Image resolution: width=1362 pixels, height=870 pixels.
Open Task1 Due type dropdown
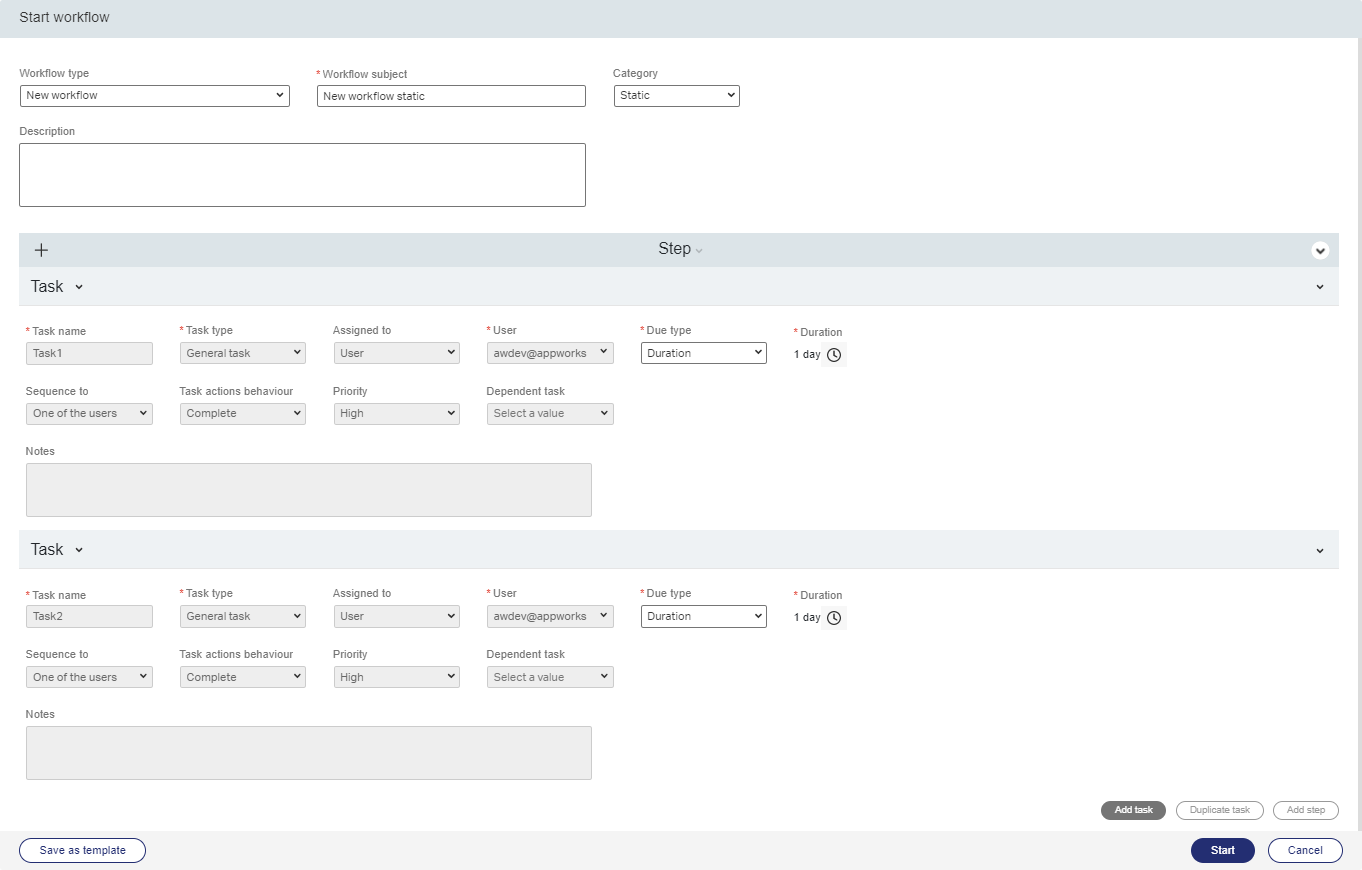pos(703,353)
